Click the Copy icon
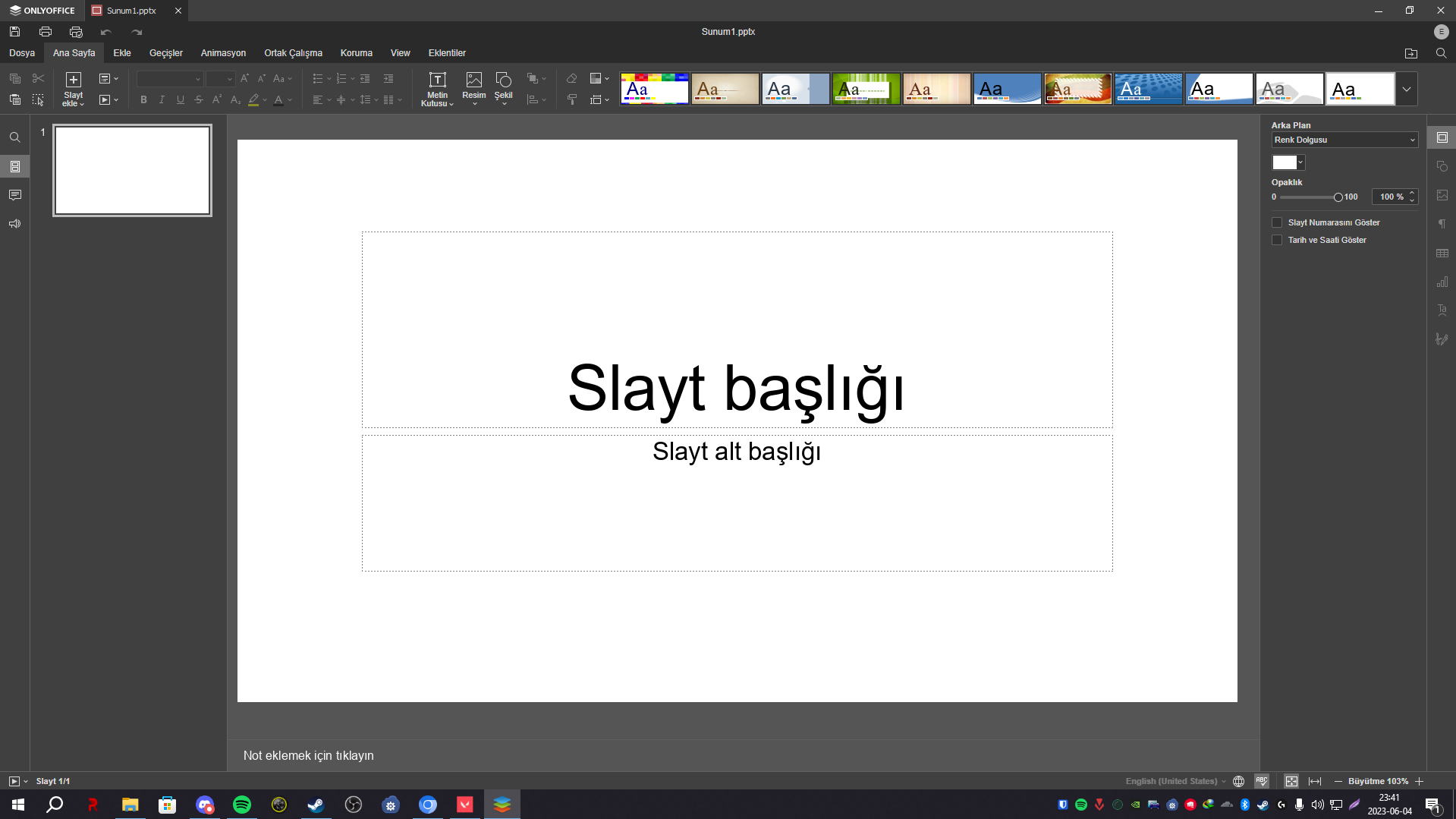This screenshot has height=819, width=1456. click(x=14, y=78)
